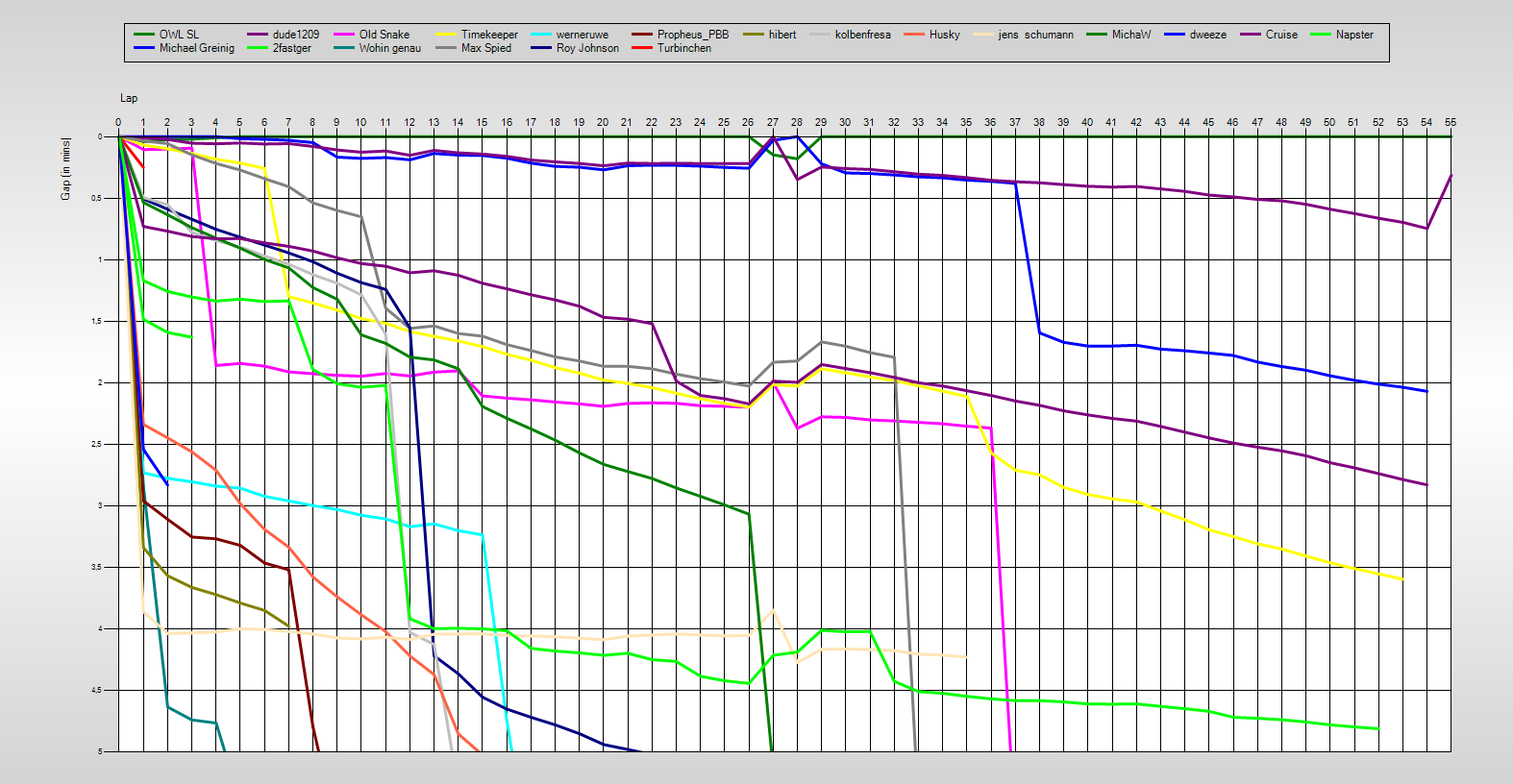Click the OWL SL legend label
This screenshot has width=1513, height=784.
coord(179,35)
